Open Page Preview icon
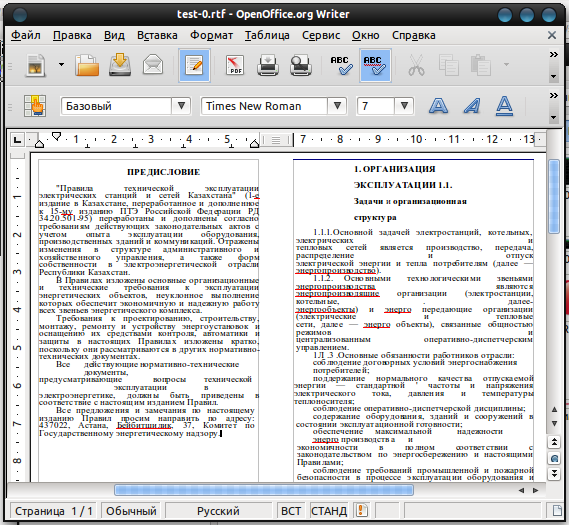The image size is (569, 525). (300, 65)
